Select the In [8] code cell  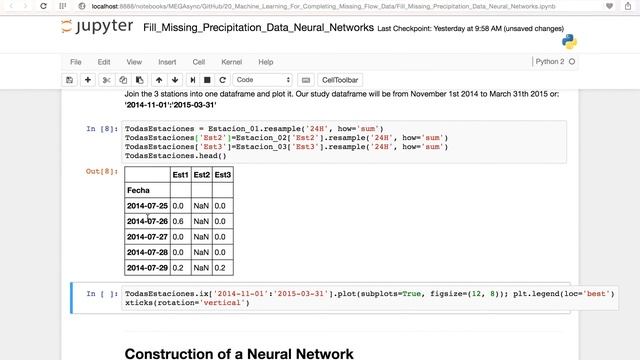(344, 142)
